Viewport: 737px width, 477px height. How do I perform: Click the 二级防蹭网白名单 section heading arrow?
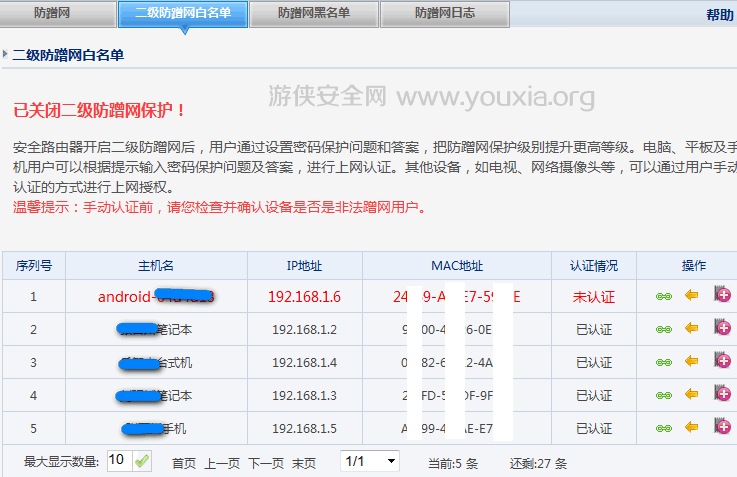(5, 54)
